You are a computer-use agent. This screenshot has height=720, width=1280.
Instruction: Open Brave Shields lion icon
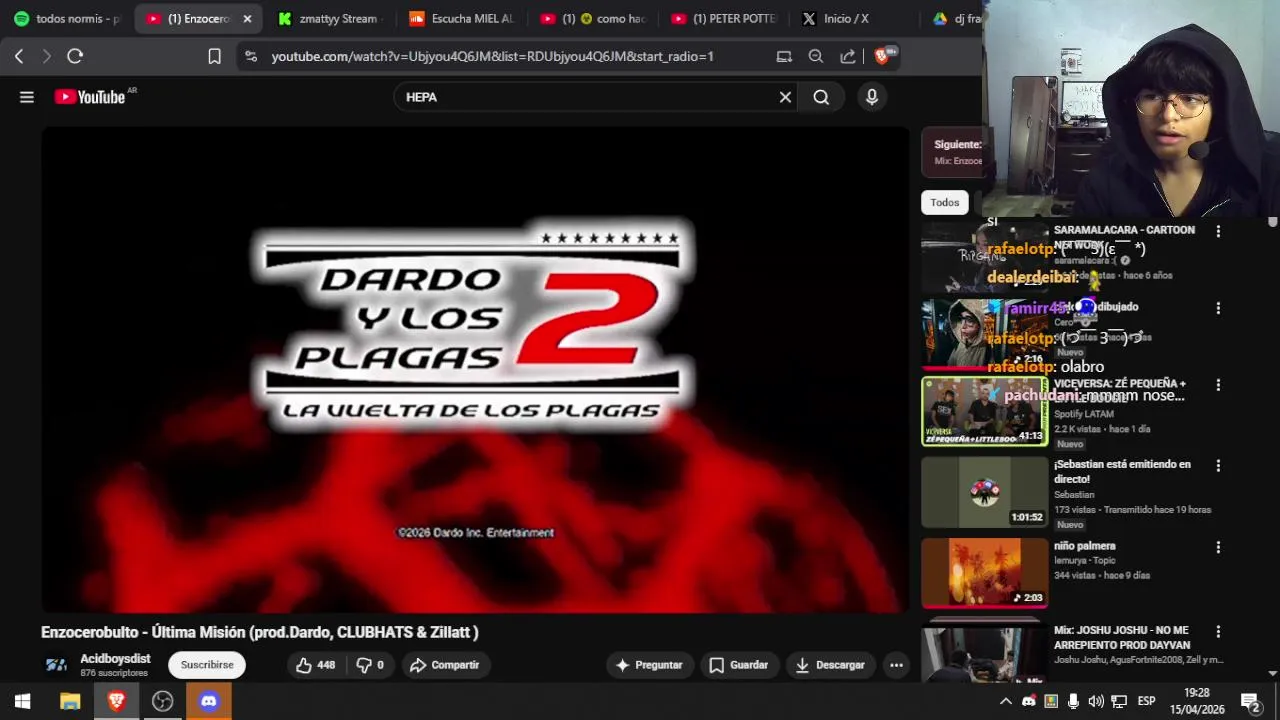tap(884, 56)
